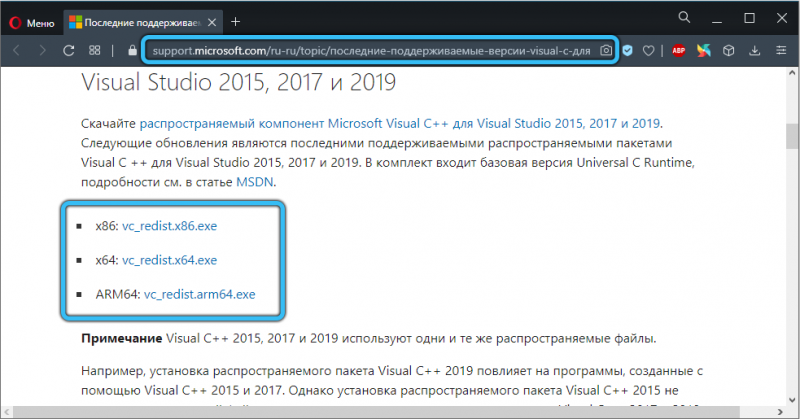
Task: Go back to previous page
Action: click(x=16, y=51)
